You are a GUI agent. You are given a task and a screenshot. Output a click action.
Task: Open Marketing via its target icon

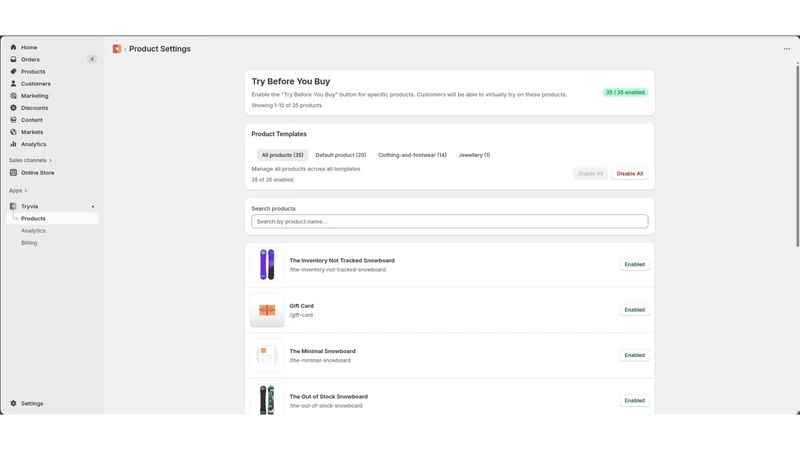click(x=13, y=95)
